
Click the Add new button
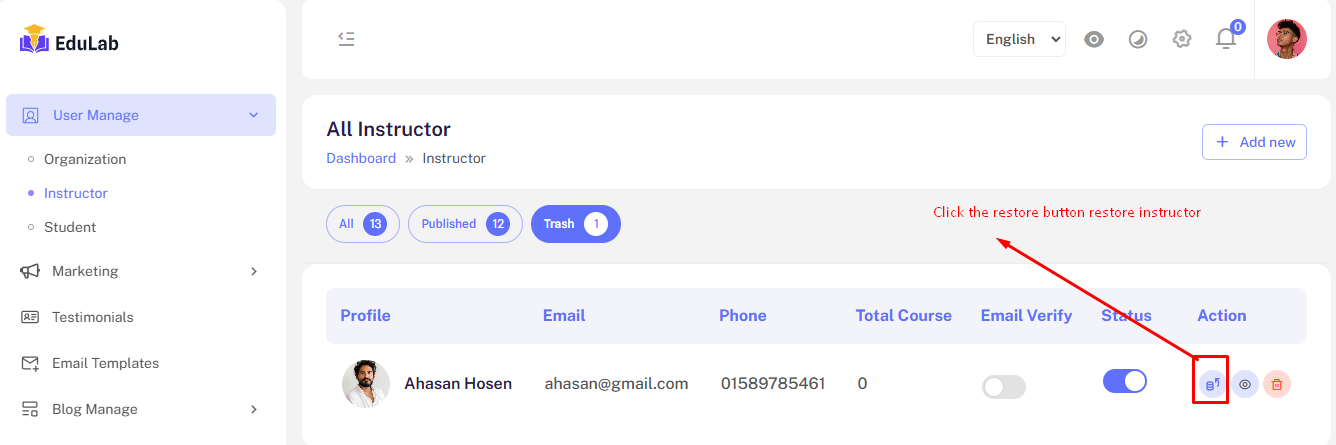[1254, 142]
